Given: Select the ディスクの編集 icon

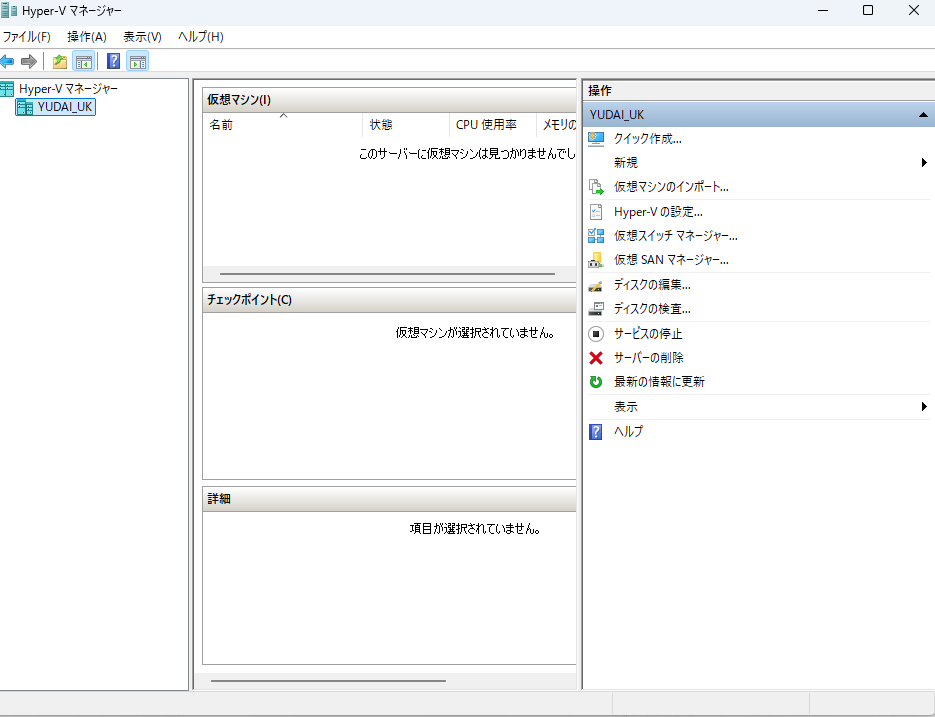Looking at the screenshot, I should coord(598,284).
